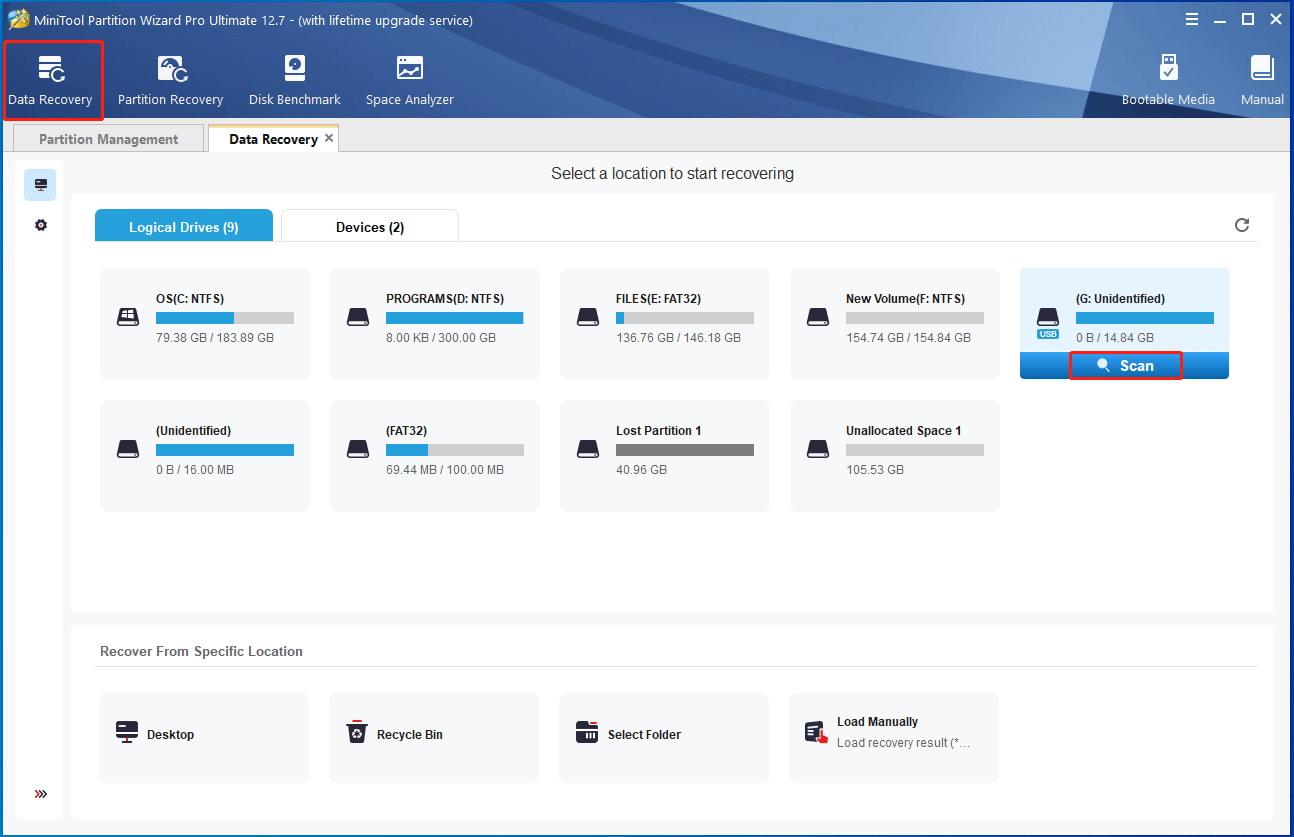Select the (Unidentified) 16.00 MB partition
The height and width of the screenshot is (837, 1294).
pyautogui.click(x=205, y=456)
